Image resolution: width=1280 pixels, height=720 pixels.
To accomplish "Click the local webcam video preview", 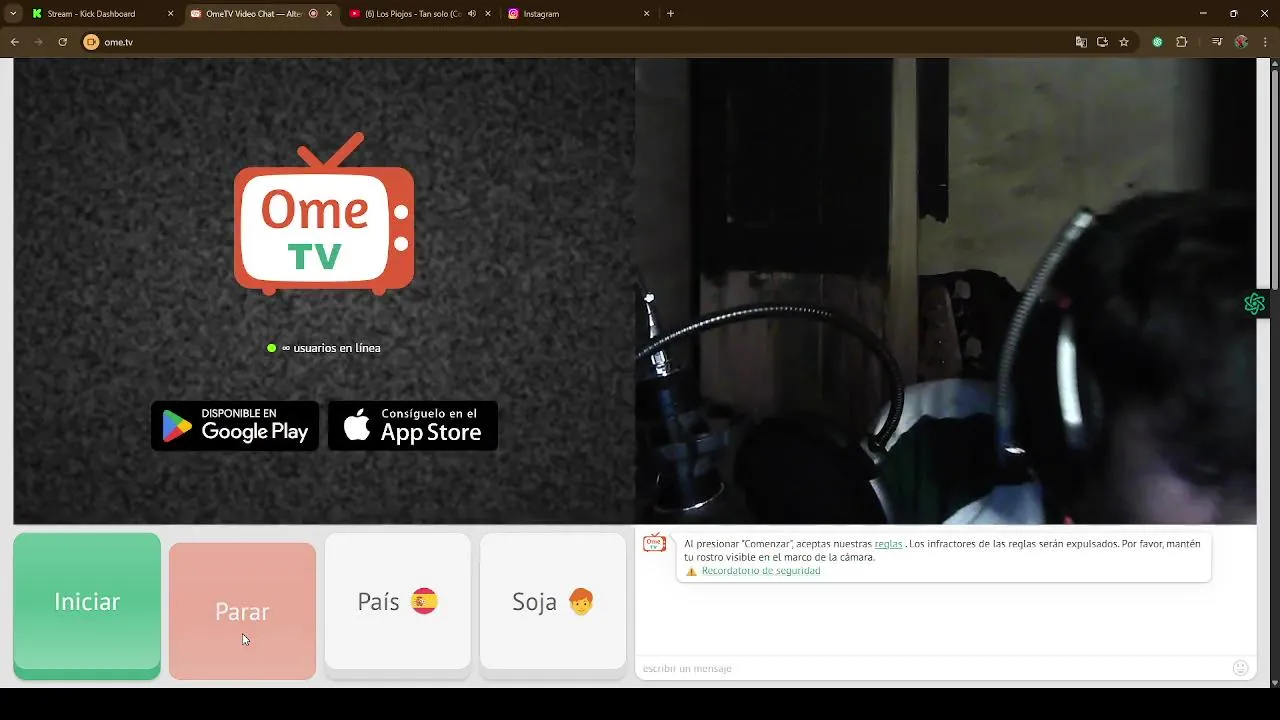I will point(945,291).
